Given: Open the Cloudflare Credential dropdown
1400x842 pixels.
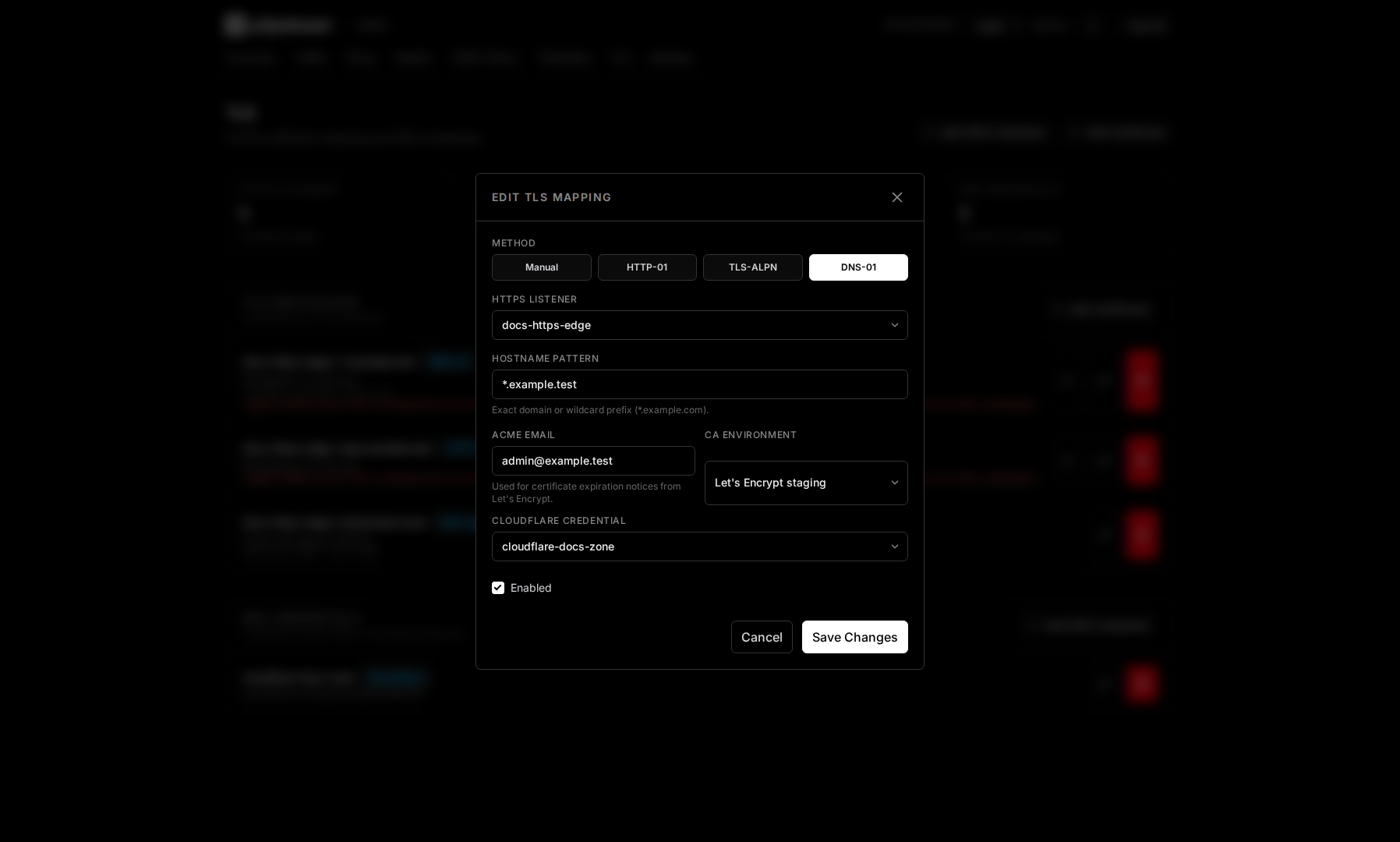Looking at the screenshot, I should point(700,547).
